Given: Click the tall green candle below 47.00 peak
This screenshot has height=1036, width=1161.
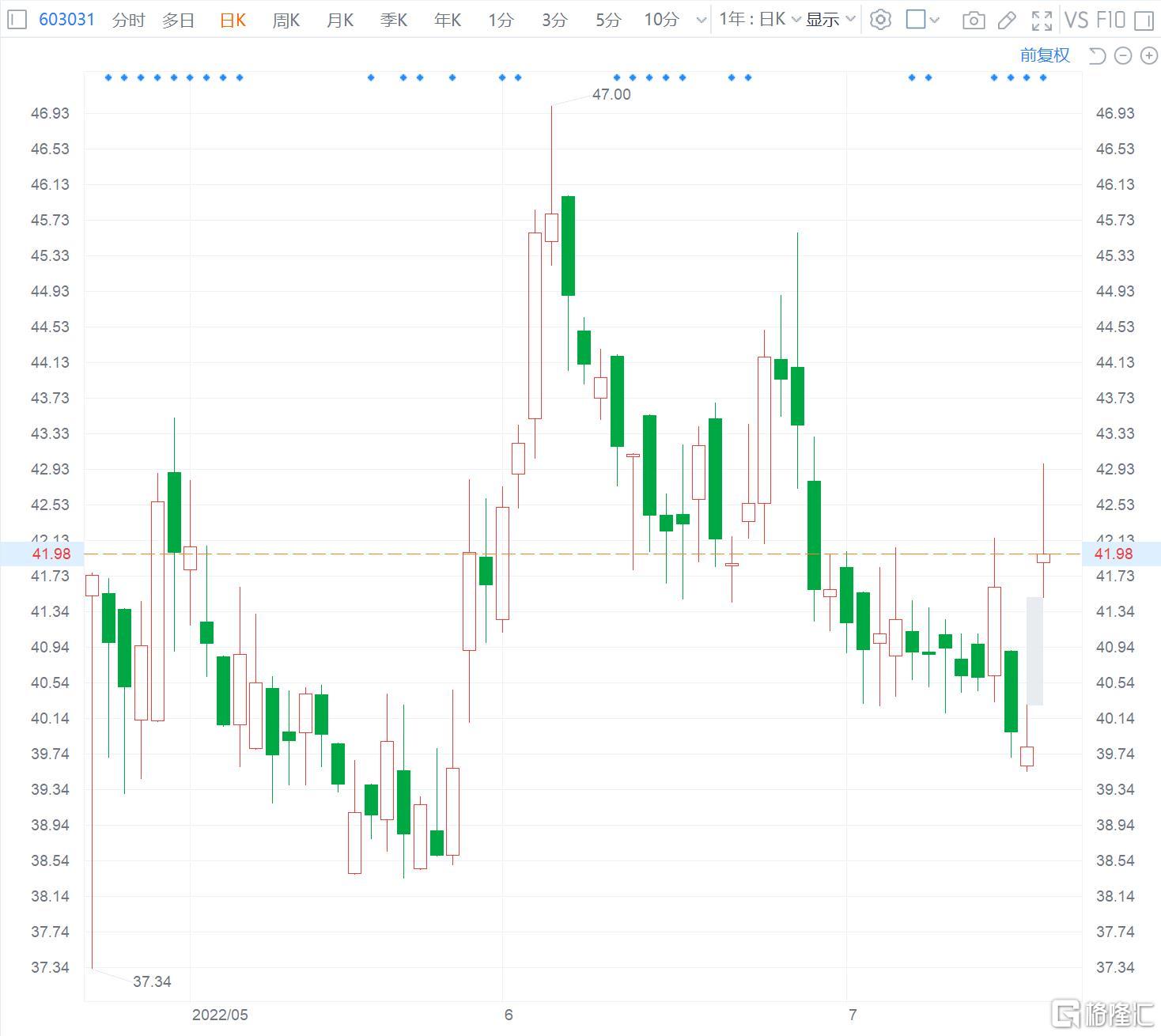Looking at the screenshot, I should (x=568, y=246).
